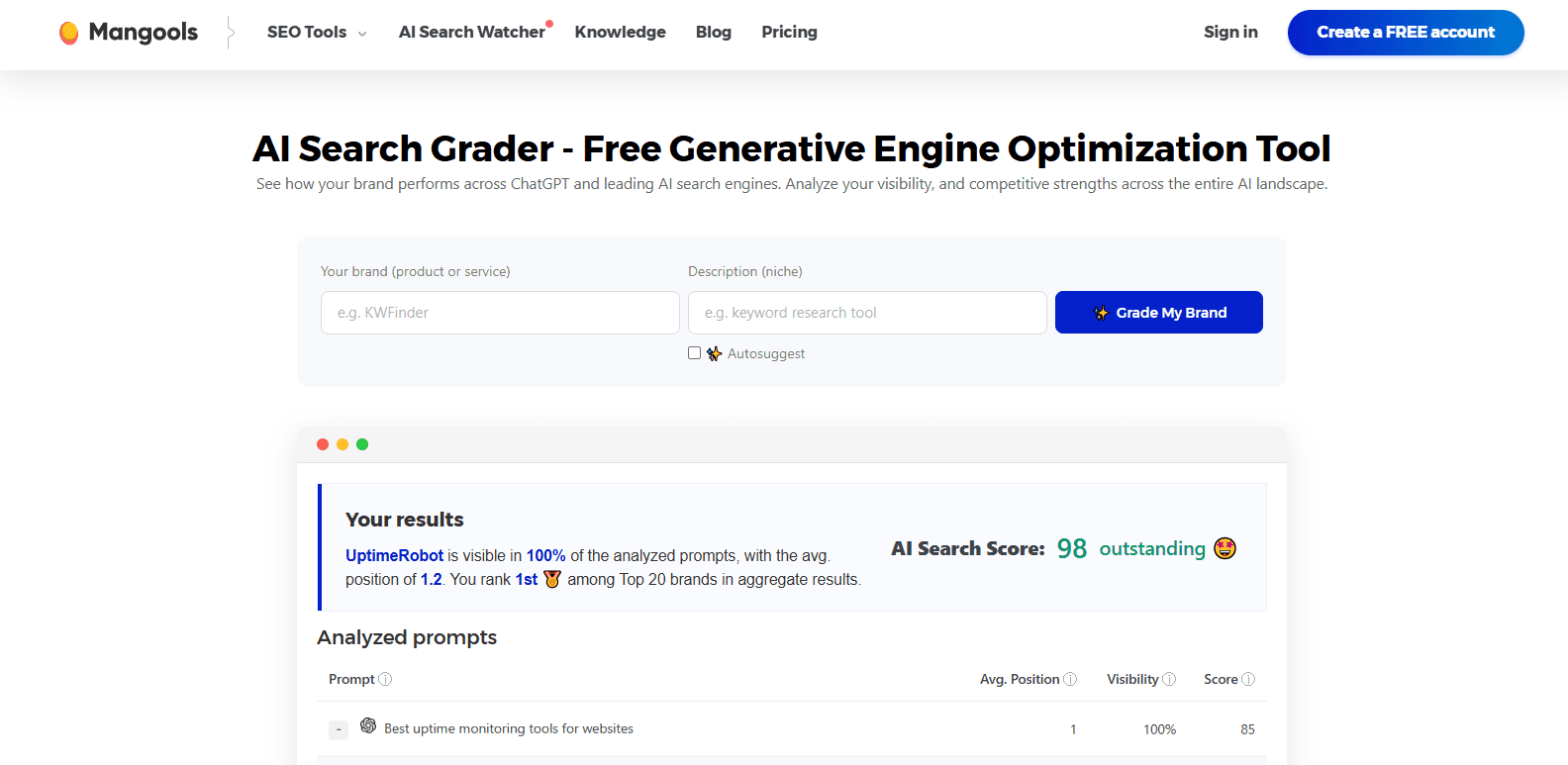This screenshot has width=1568, height=765.
Task: Open the Knowledge menu item
Action: [x=620, y=32]
